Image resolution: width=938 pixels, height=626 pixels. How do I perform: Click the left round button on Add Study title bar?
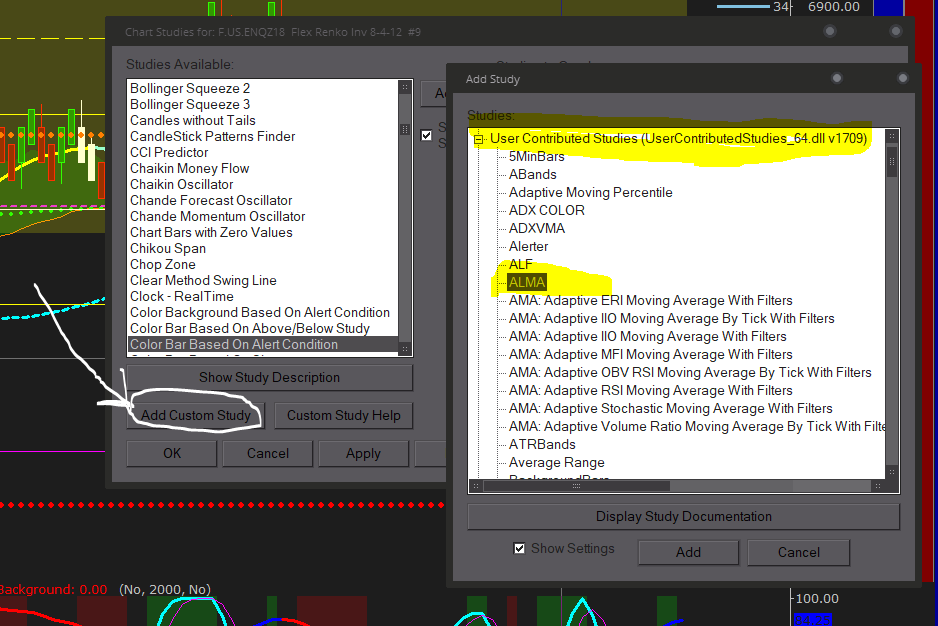tap(836, 78)
